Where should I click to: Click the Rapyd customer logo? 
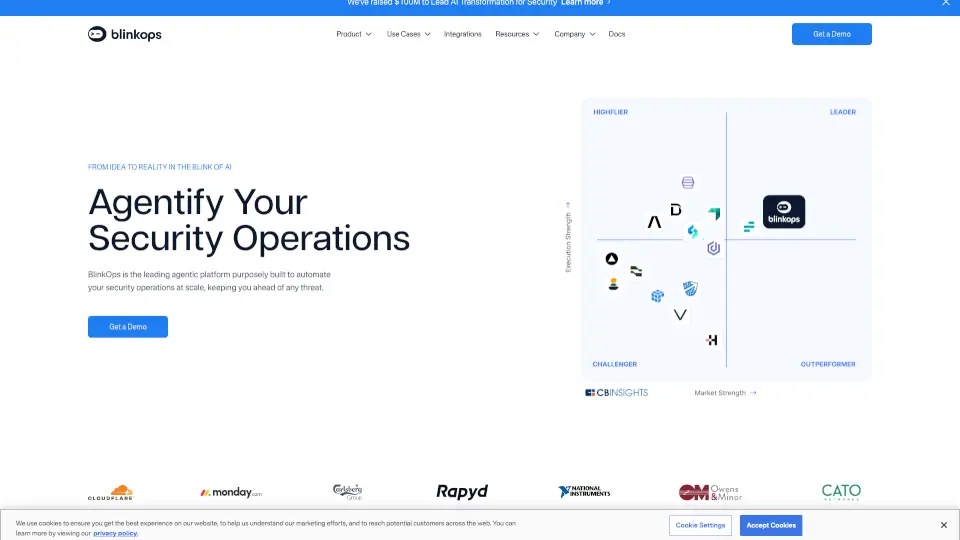click(x=462, y=492)
